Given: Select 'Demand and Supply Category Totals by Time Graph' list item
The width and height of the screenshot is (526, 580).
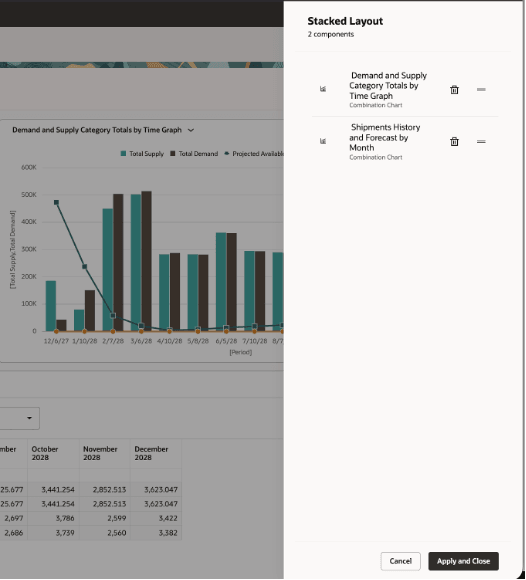Looking at the screenshot, I should (405, 90).
